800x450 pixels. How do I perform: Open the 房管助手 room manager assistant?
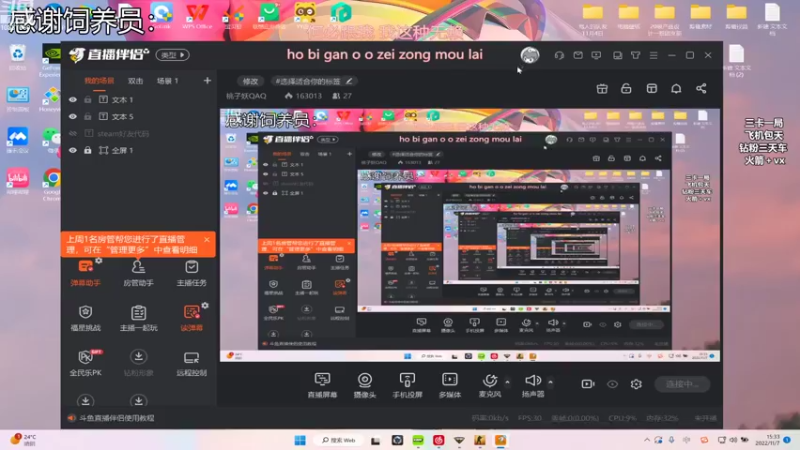pos(138,273)
